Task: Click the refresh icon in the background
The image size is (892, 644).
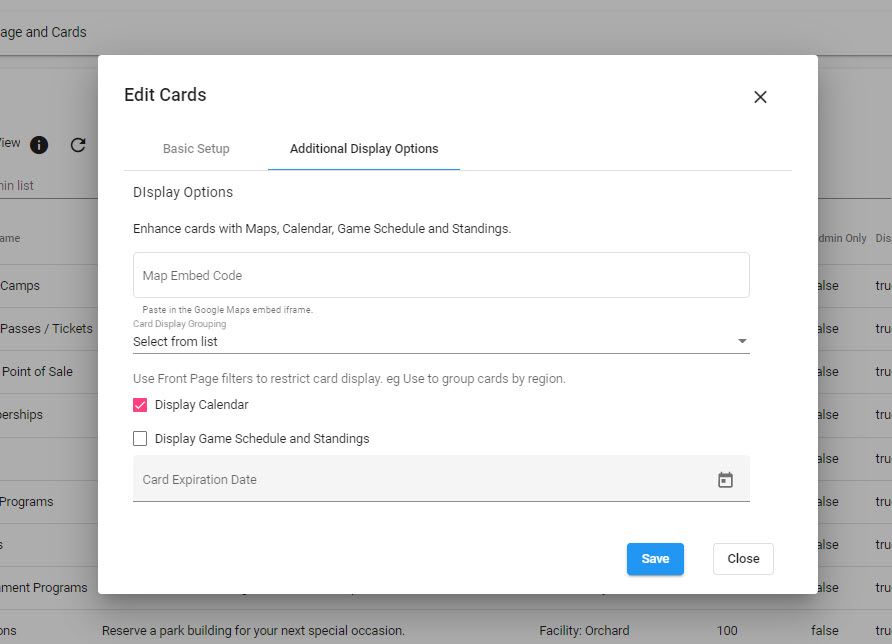Action: [x=78, y=145]
